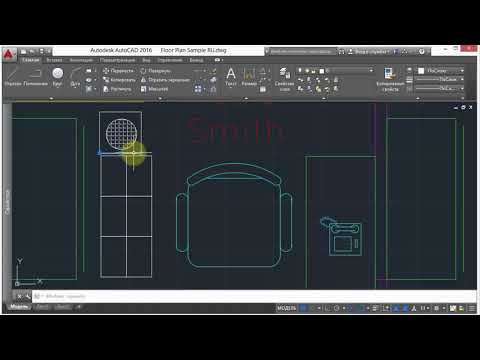Switch to the Аннотации ribbon tab
Screen dimensions: 480x360
81,60
